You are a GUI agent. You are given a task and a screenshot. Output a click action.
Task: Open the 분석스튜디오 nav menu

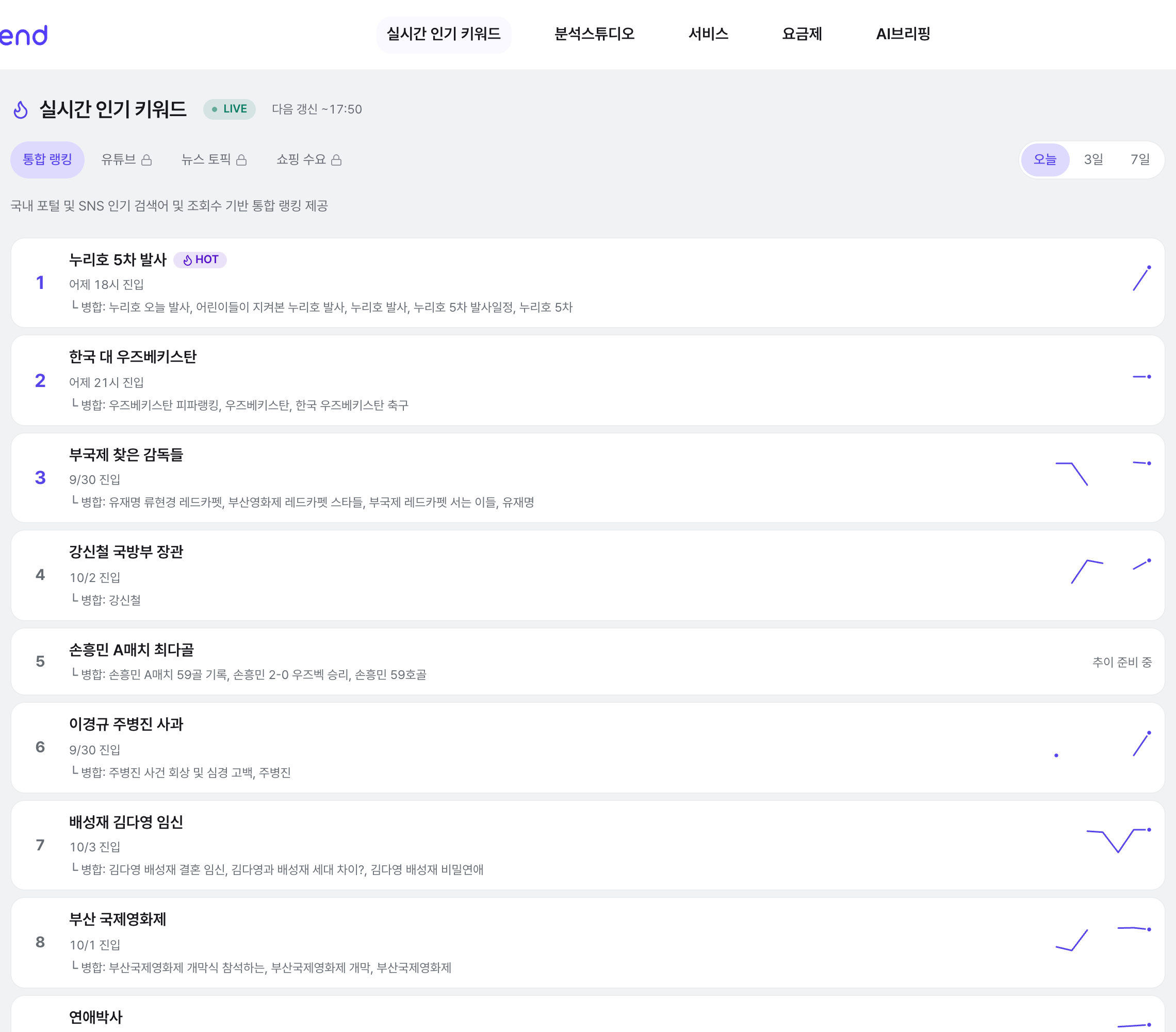coord(594,35)
